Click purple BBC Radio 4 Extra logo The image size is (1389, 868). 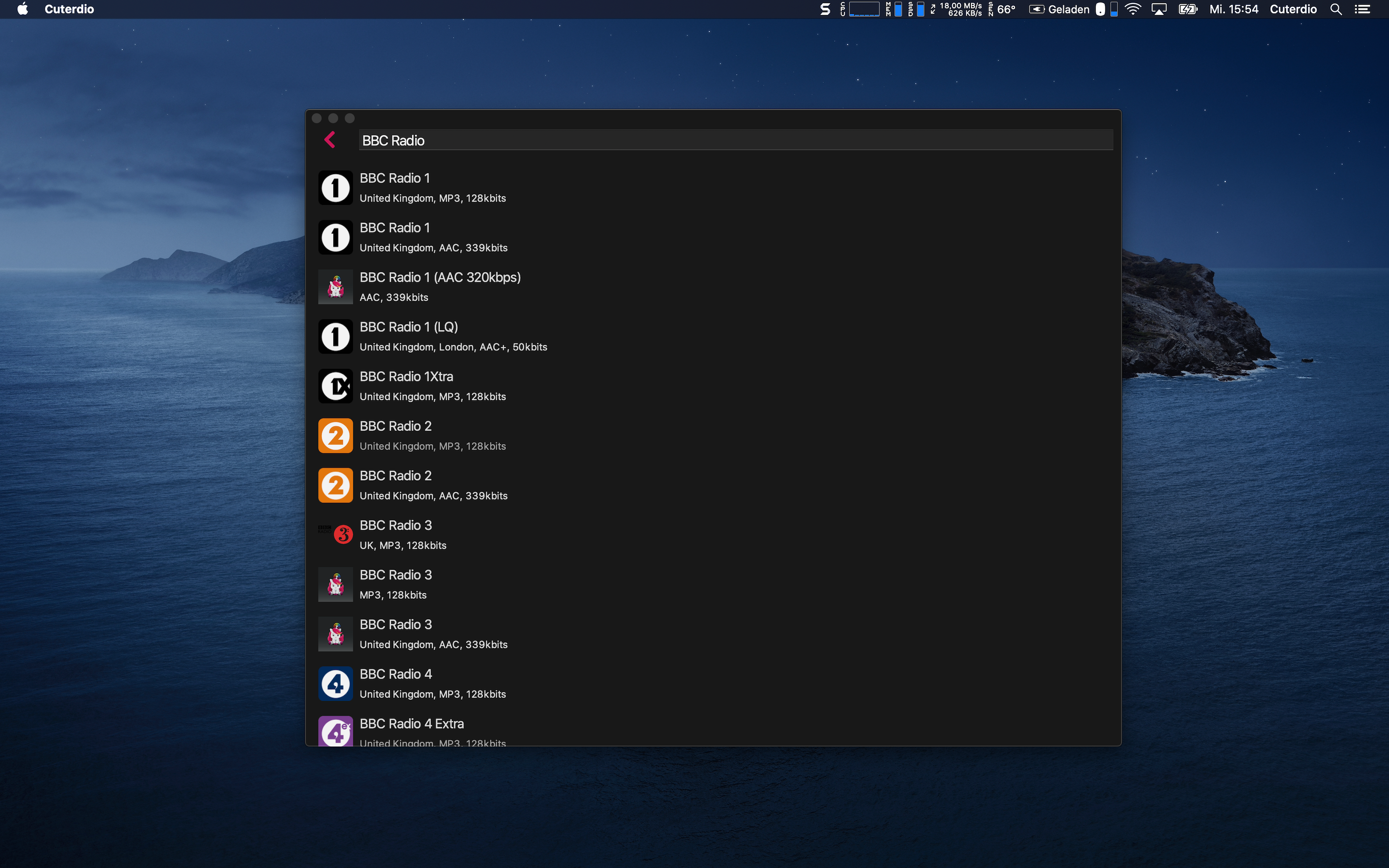pos(336,731)
